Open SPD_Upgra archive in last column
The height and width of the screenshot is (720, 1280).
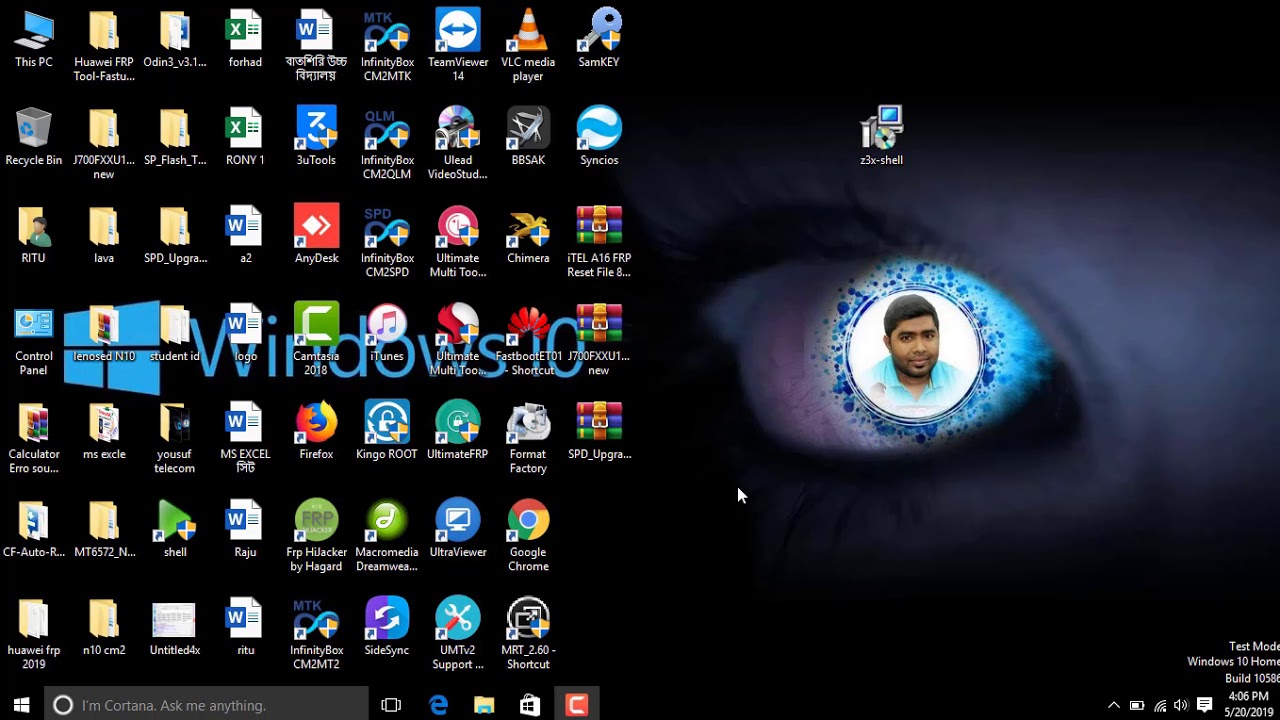tap(599, 431)
